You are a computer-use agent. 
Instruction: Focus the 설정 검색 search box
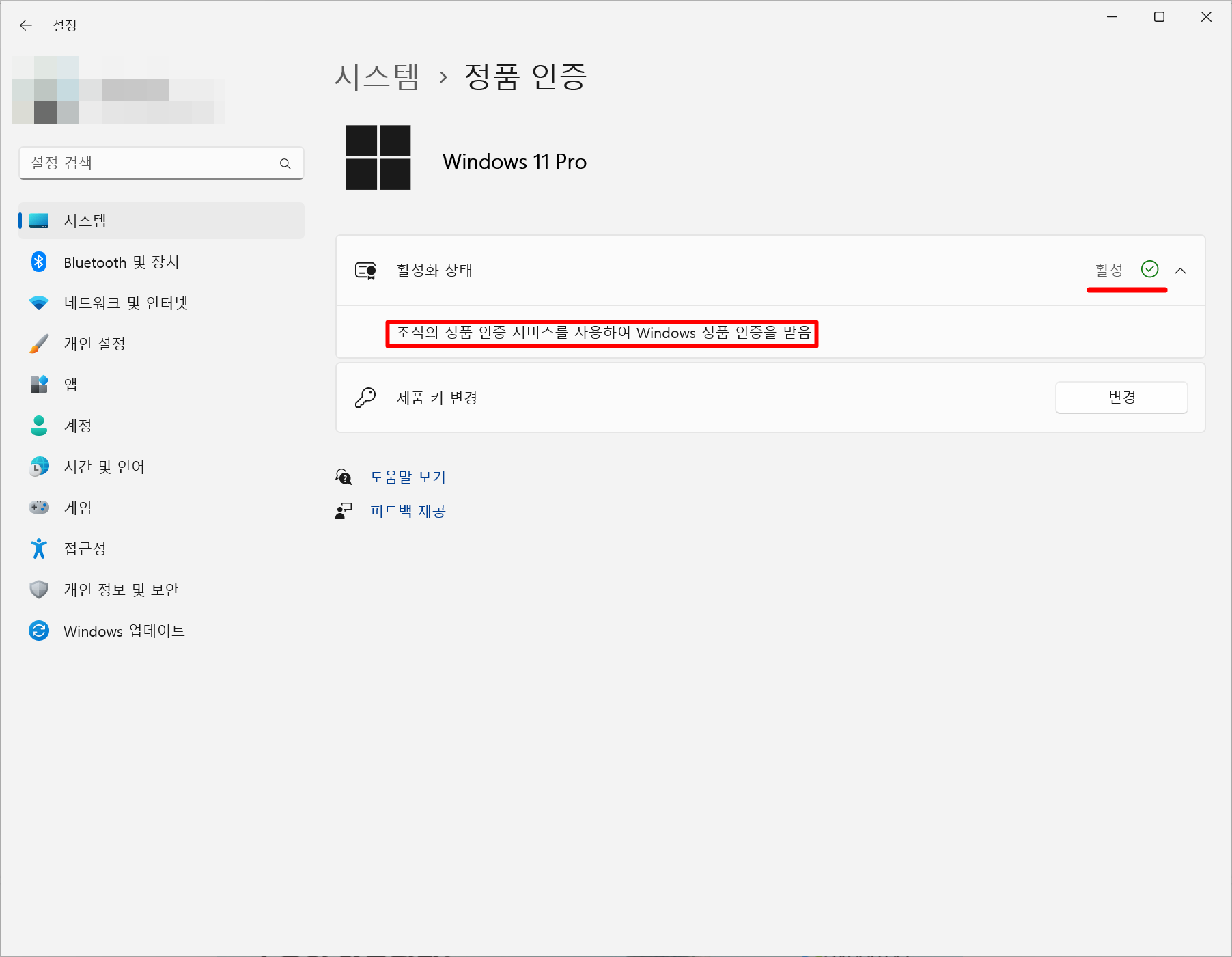click(161, 163)
